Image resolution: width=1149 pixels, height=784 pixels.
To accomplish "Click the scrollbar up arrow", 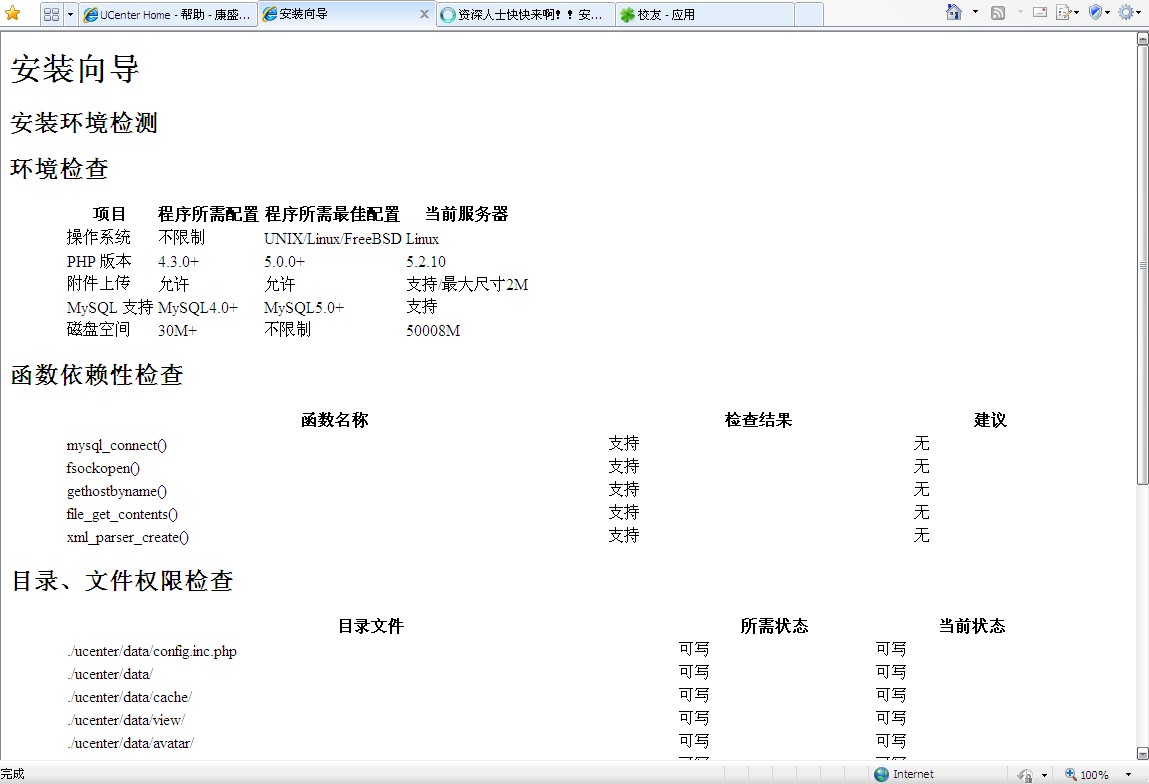I will (x=1142, y=39).
